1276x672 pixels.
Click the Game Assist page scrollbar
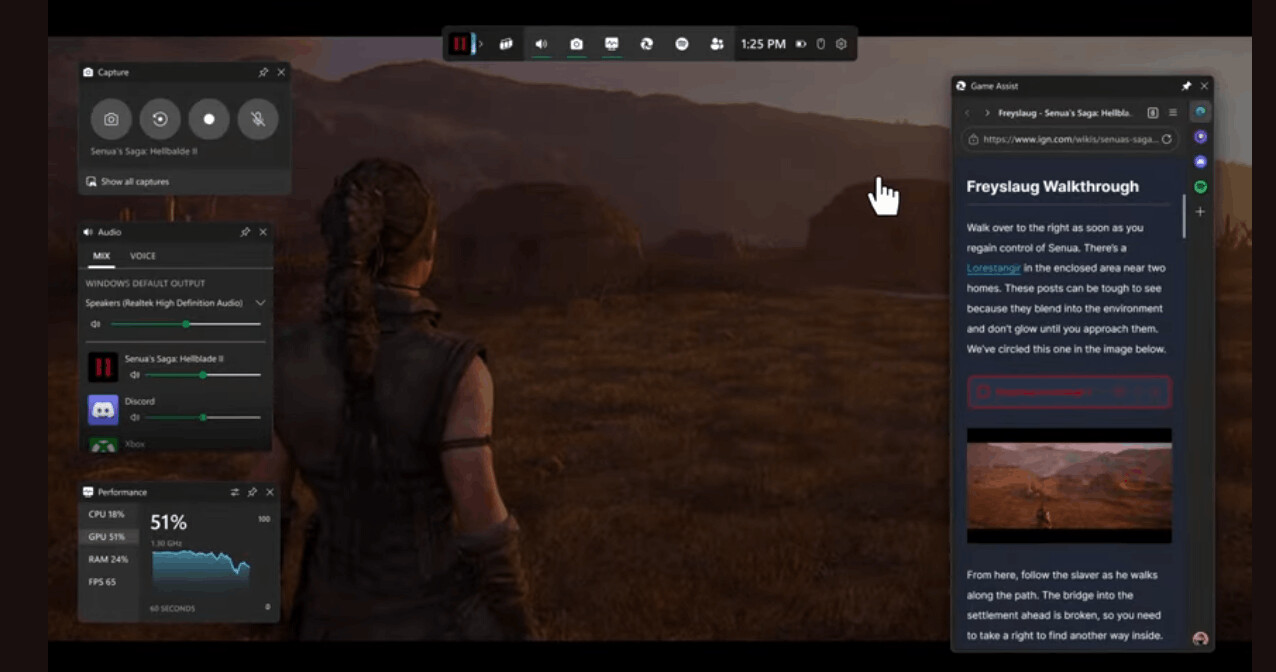coord(1184,217)
